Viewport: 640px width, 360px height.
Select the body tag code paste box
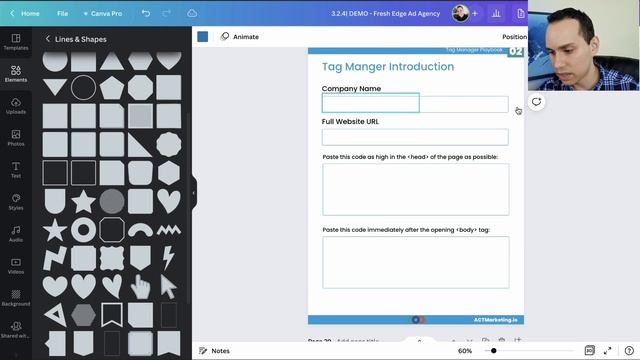pyautogui.click(x=416, y=262)
